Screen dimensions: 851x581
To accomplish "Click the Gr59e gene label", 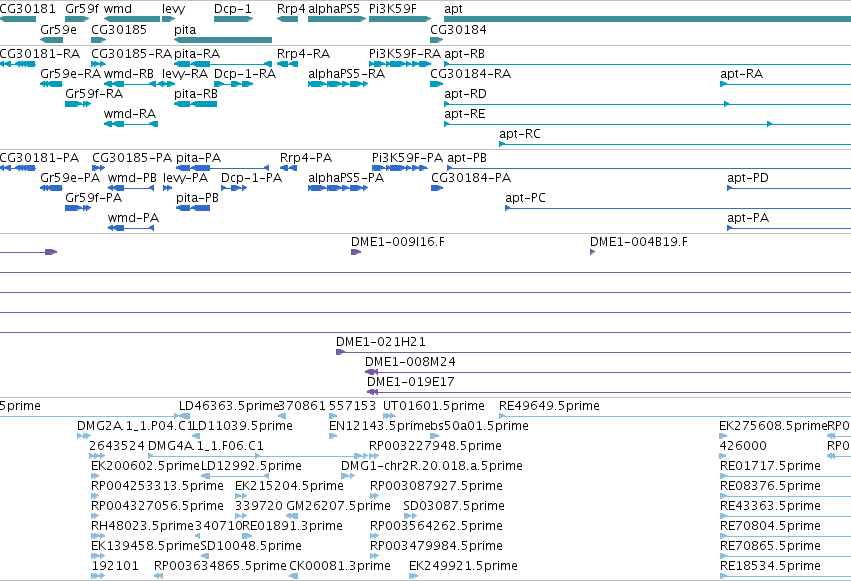I will tap(58, 29).
